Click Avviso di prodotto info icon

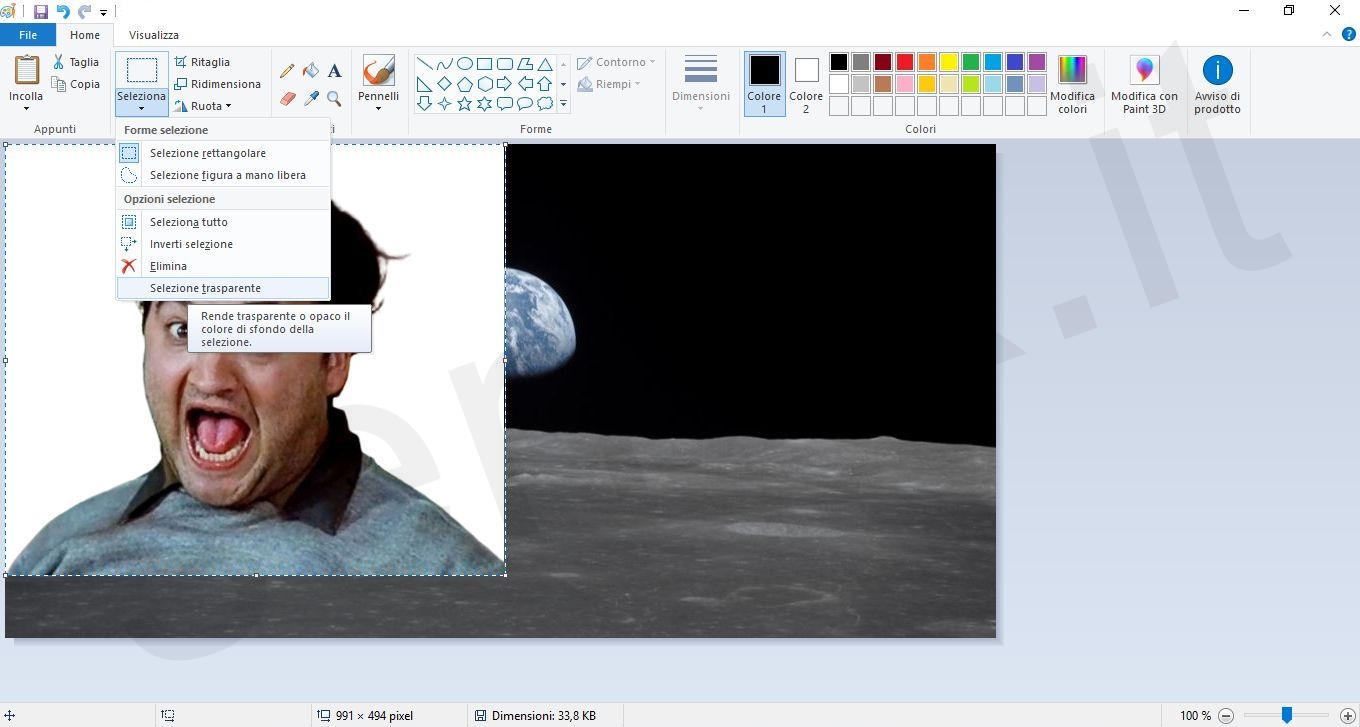click(x=1217, y=84)
